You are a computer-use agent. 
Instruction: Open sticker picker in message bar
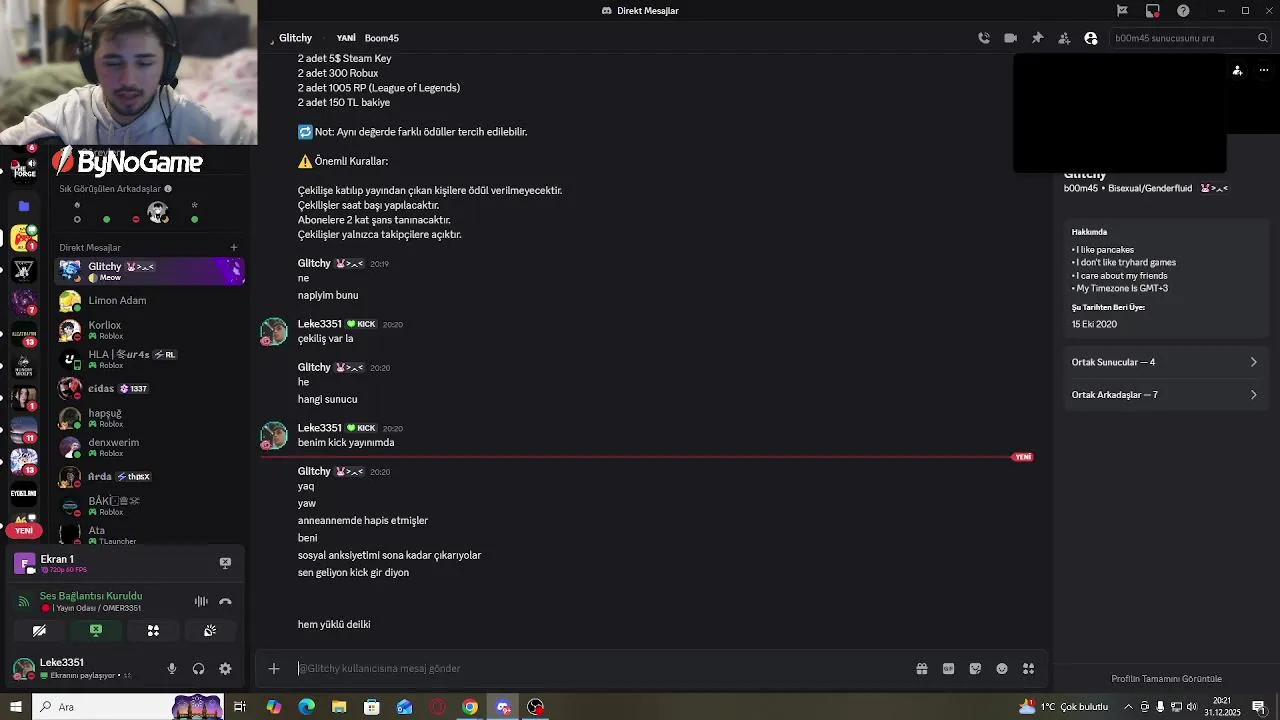(975, 668)
